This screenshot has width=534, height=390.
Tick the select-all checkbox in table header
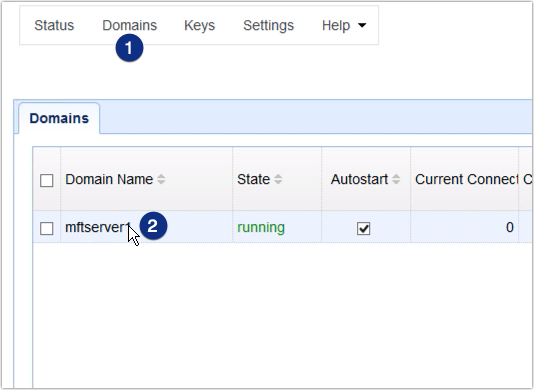[47, 181]
